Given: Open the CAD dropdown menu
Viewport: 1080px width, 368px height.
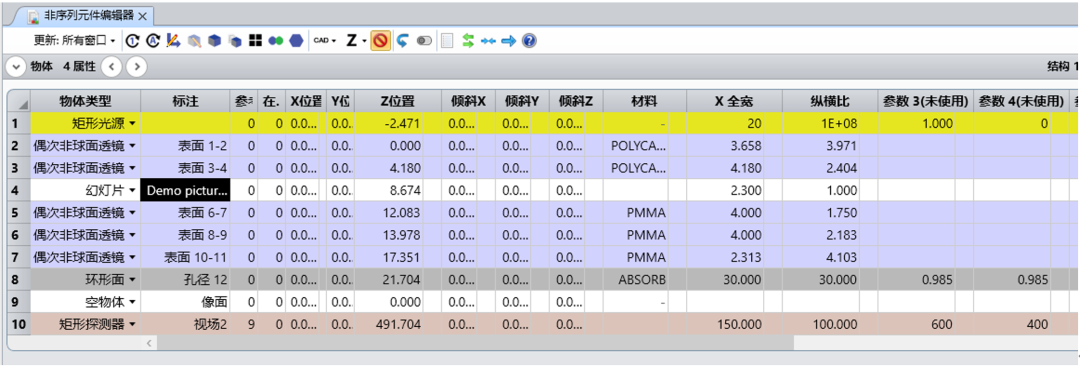Looking at the screenshot, I should click(324, 41).
